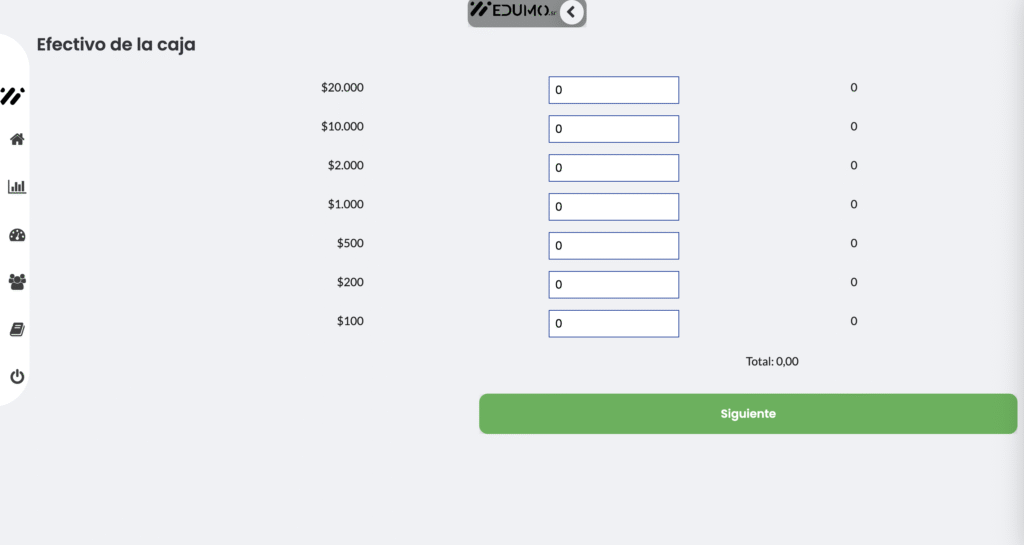
Task: Click the sidebar Edumo stripes logo
Action: coord(13,96)
